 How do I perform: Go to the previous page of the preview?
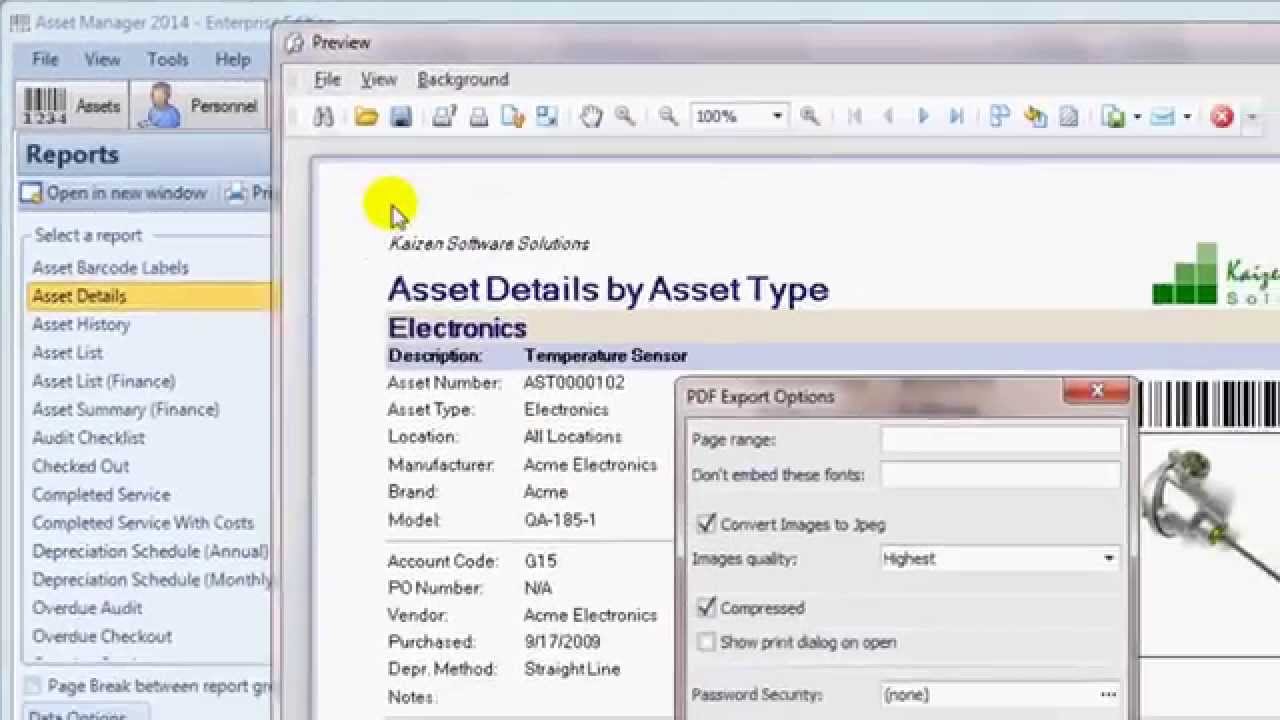[888, 117]
